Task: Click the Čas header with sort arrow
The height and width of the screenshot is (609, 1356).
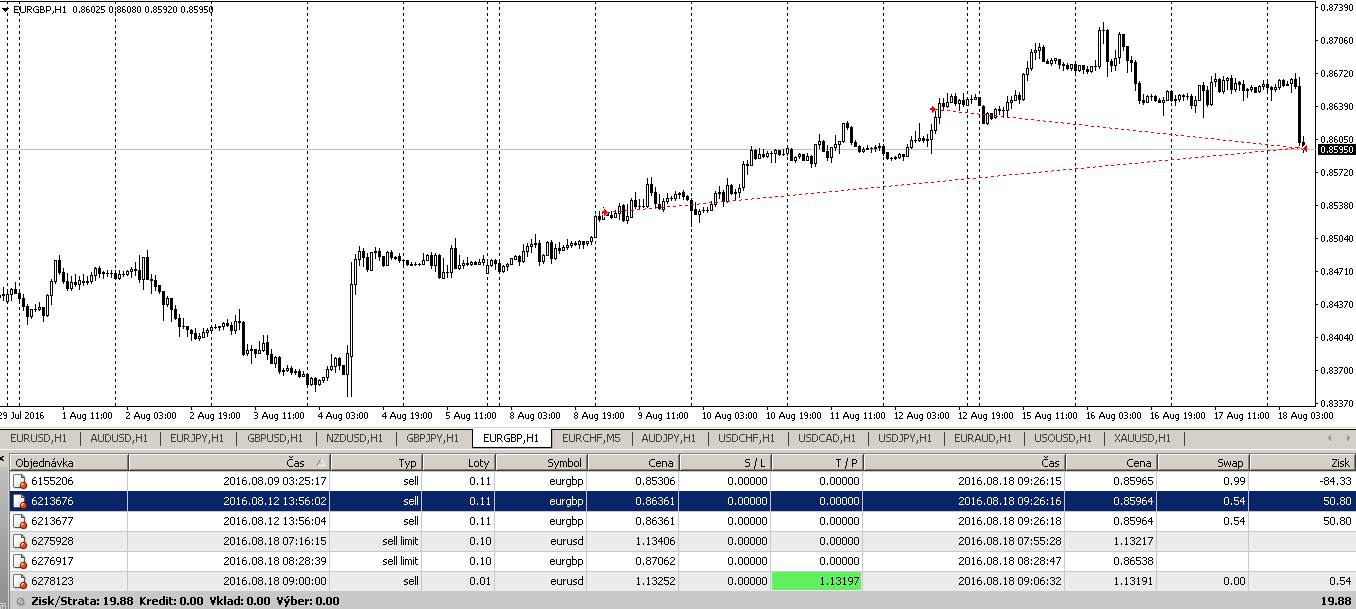Action: tap(229, 462)
